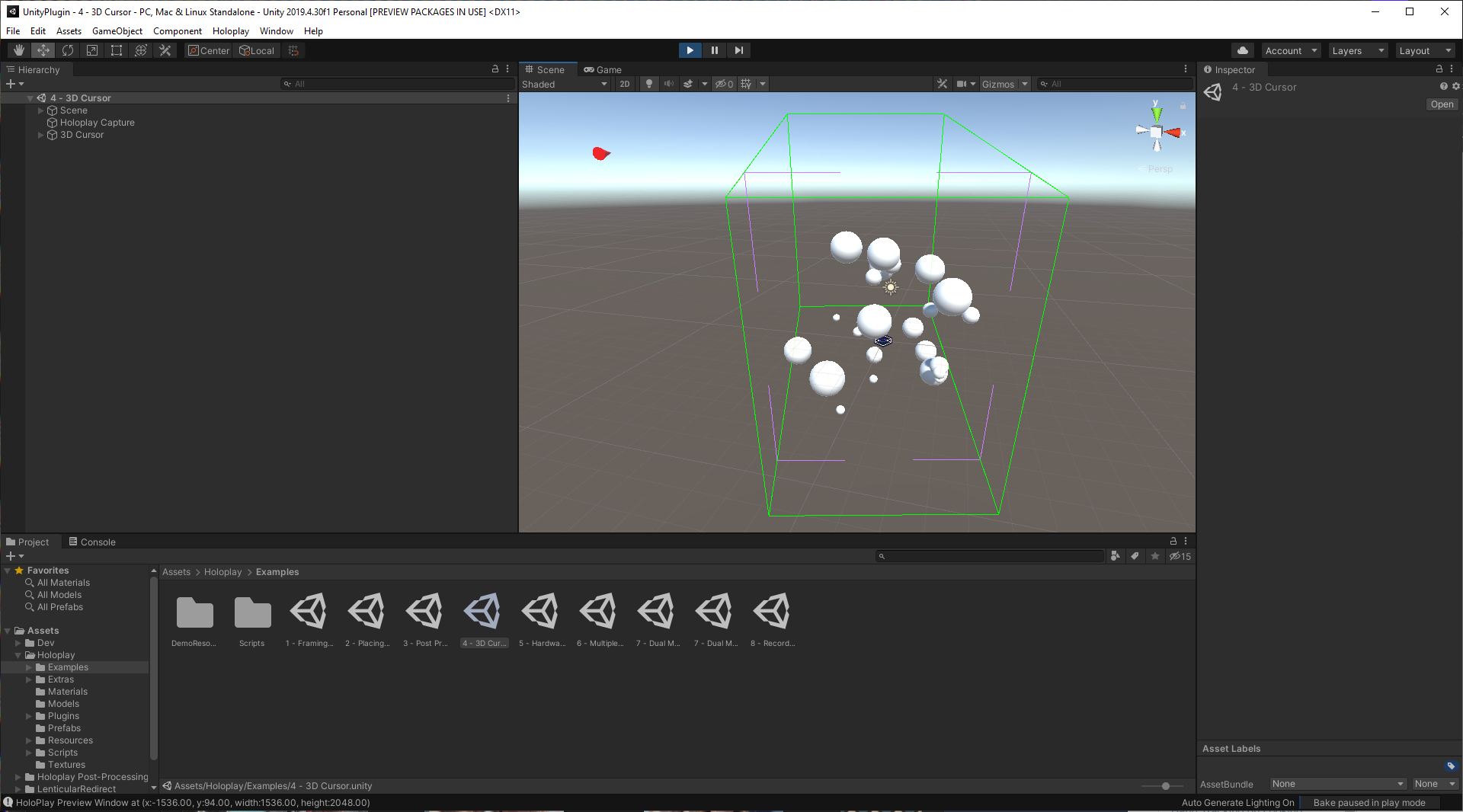The height and width of the screenshot is (812, 1463).
Task: Select the Hand tool in toolbar
Action: (x=19, y=50)
